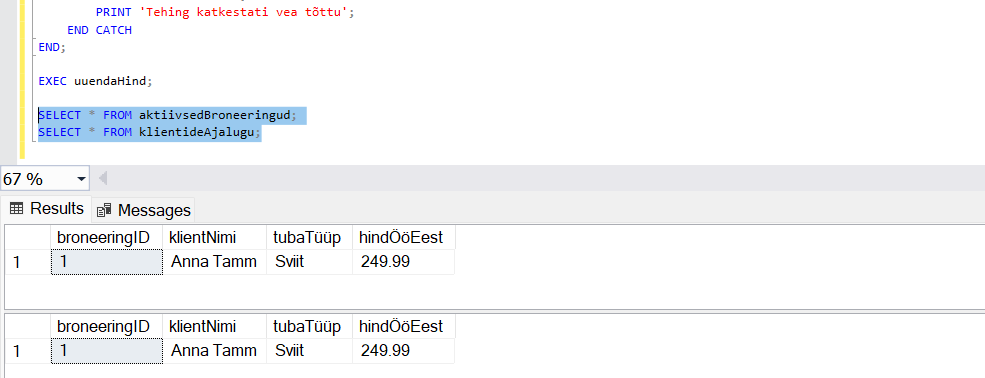Viewport: 985px width, 378px height.
Task: Place cursor on EXEC uuendaHind line
Action: (x=95, y=81)
